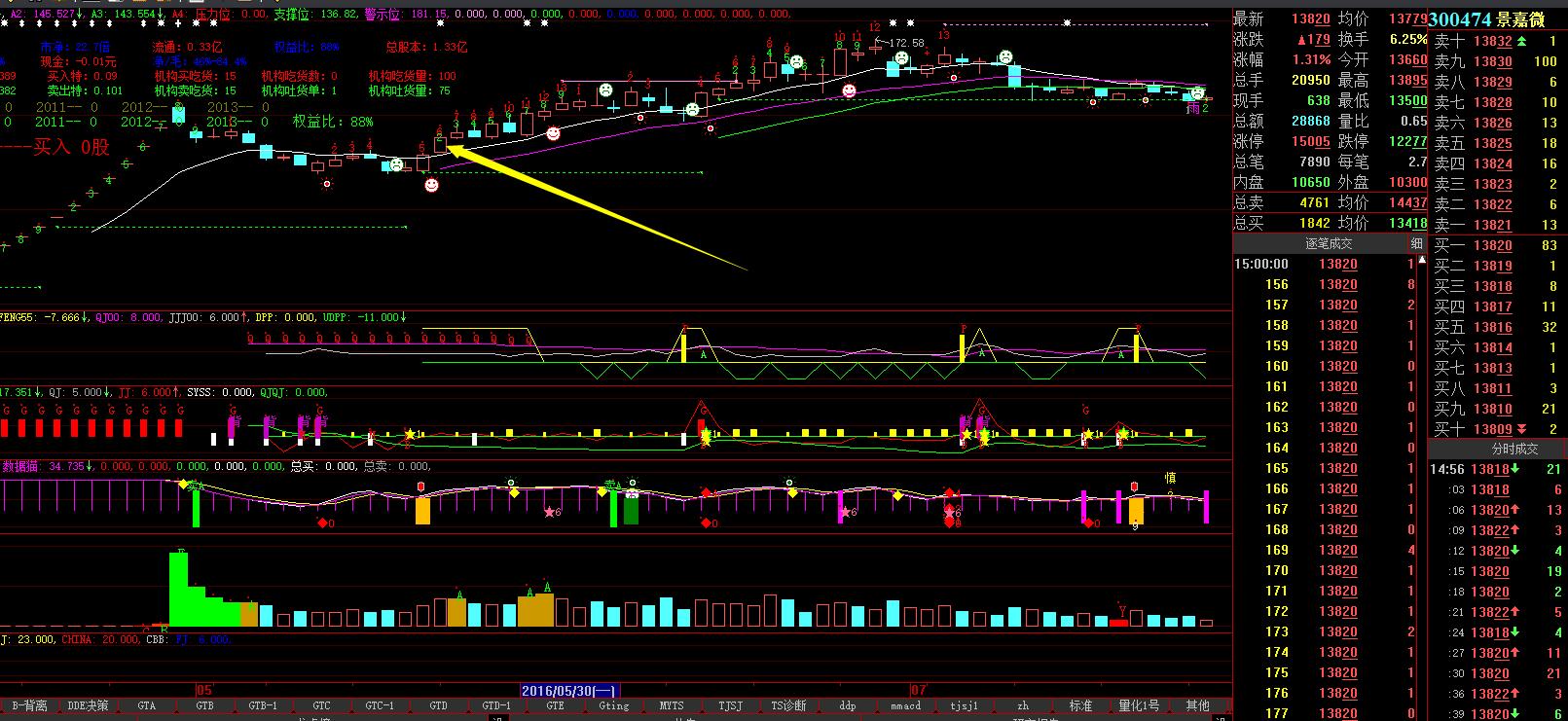This screenshot has width=1568, height=721.
Task: Click the 慎 caution marker in 数据描 panel
Action: (x=1171, y=478)
